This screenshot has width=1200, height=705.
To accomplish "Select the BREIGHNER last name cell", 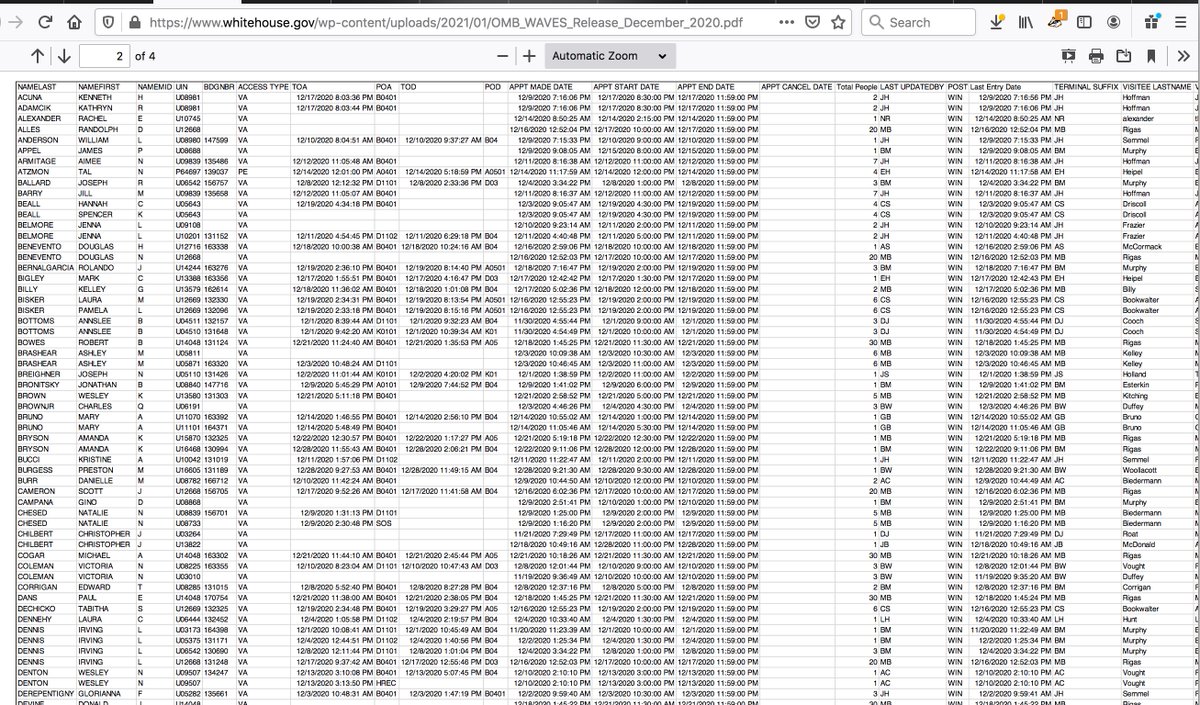I will click(x=40, y=373).
